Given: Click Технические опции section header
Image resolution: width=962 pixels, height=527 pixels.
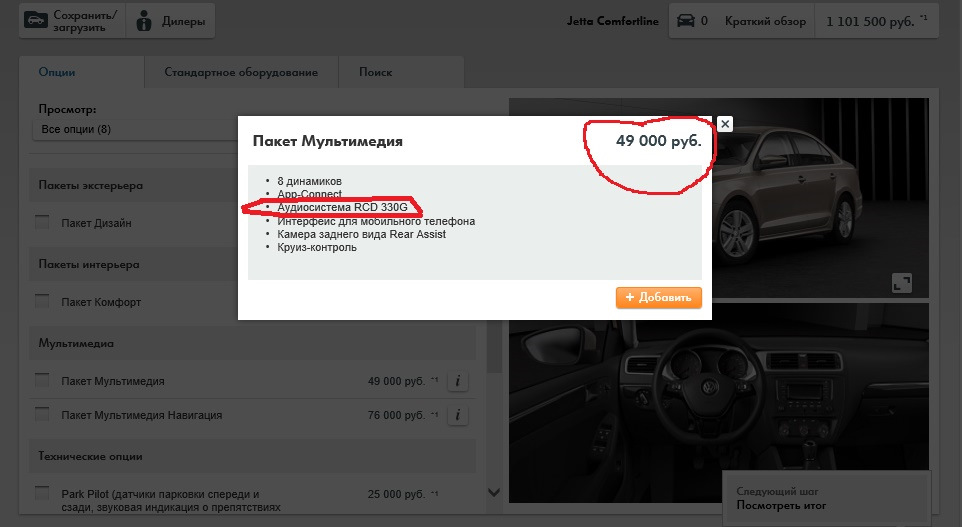Looking at the screenshot, I should point(252,456).
